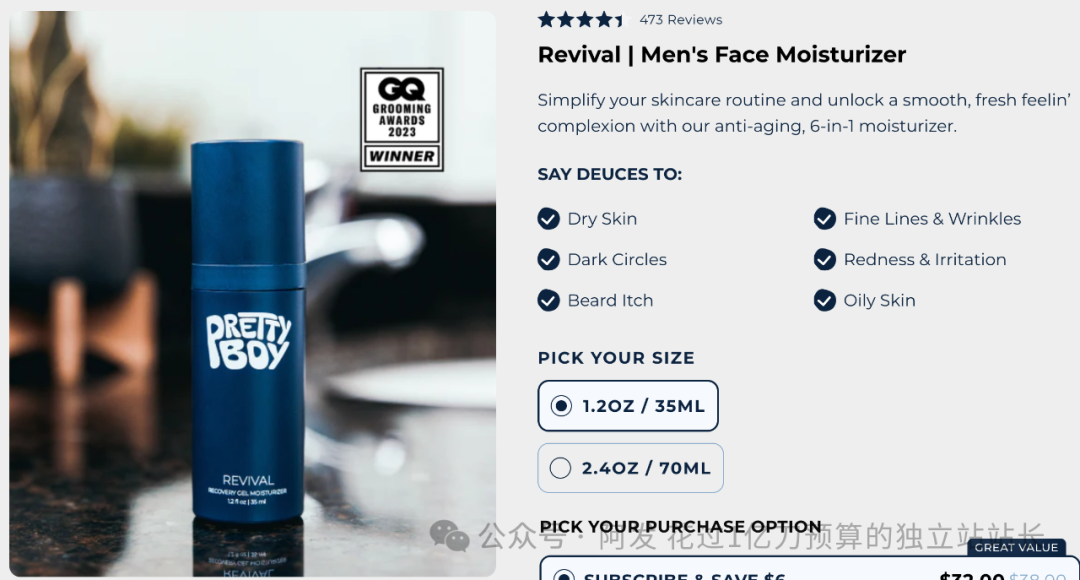Select the 1.2OZ / 35ML radio button
Viewport: 1080px width, 580px height.
click(x=561, y=406)
